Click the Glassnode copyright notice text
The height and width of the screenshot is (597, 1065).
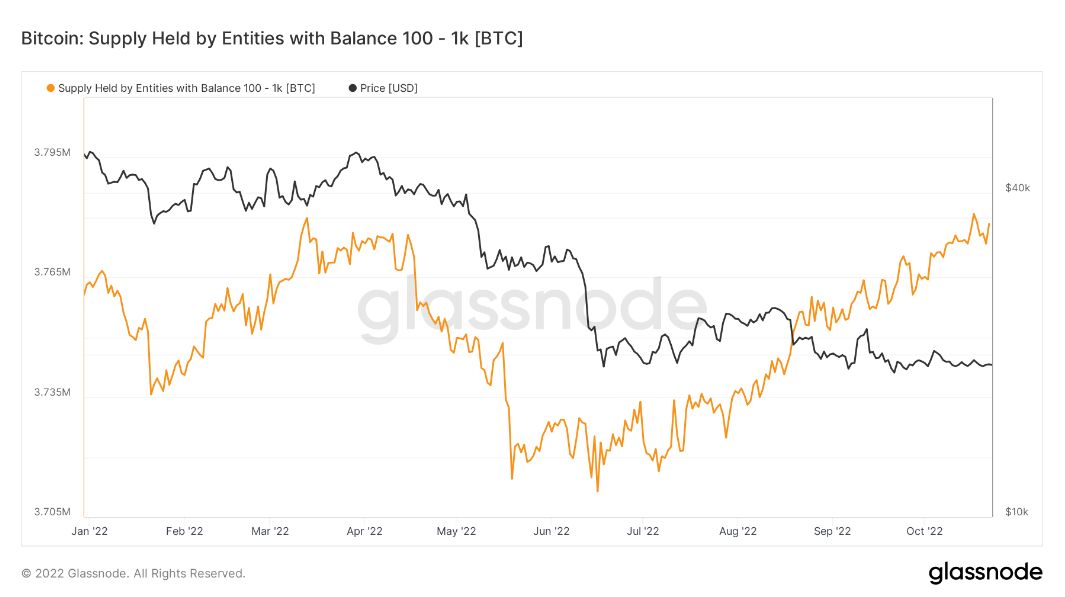[x=133, y=574]
